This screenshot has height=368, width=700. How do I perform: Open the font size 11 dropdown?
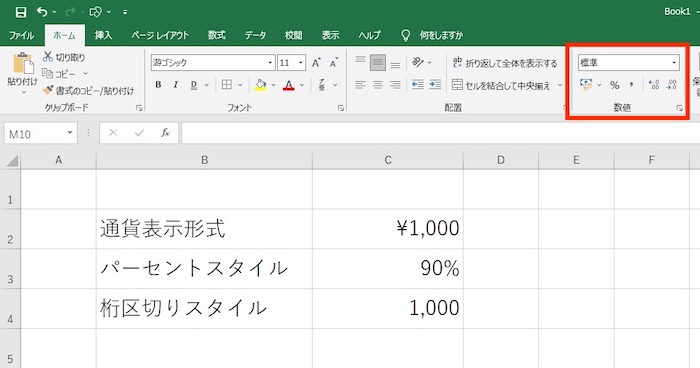click(301, 63)
